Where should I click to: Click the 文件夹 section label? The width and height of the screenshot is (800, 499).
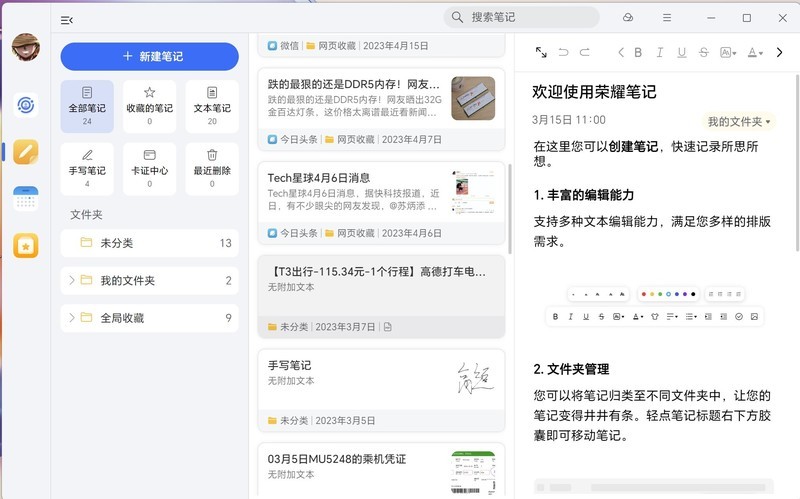[x=86, y=214]
